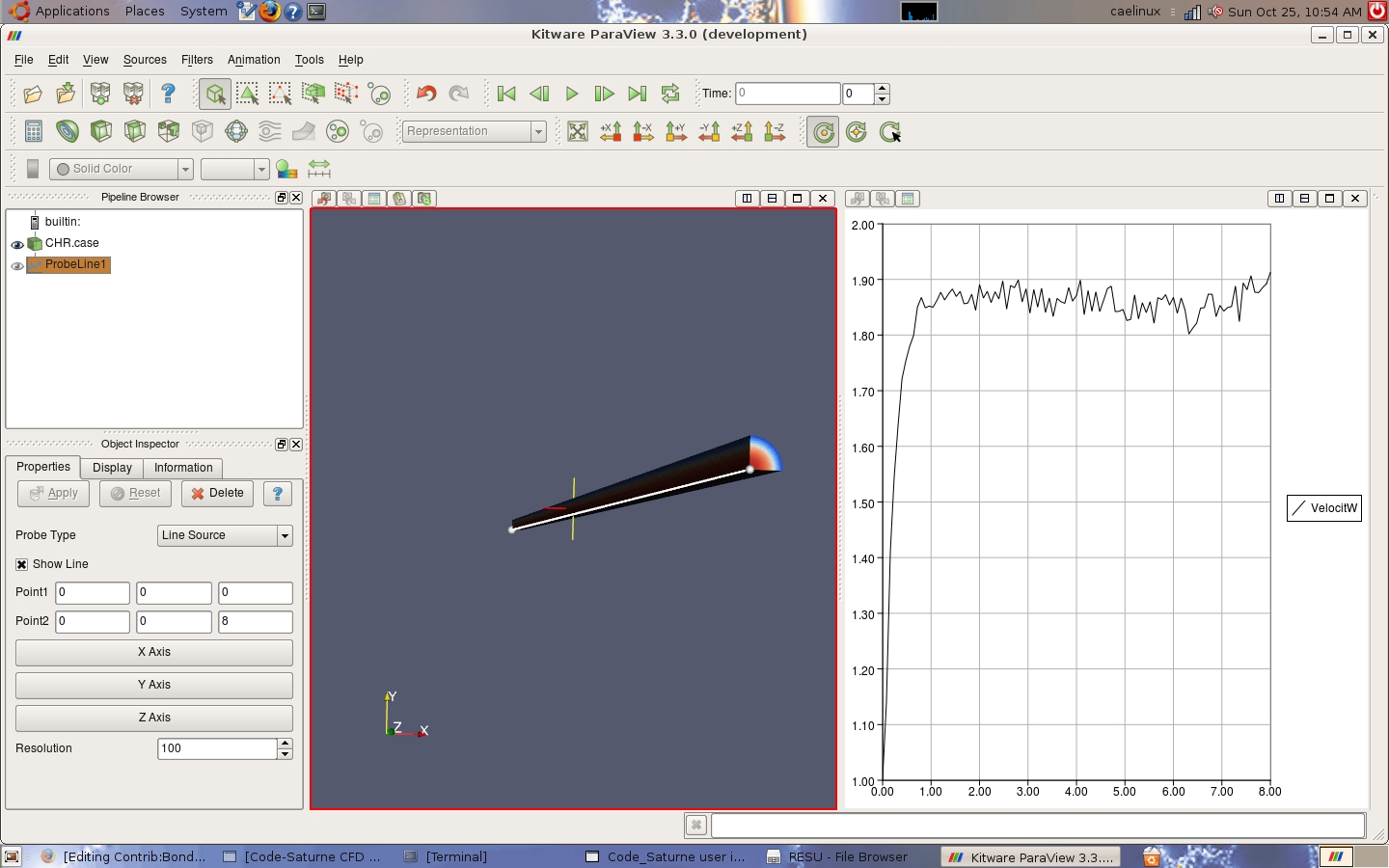The width and height of the screenshot is (1389, 868).
Task: Switch to the Information tab
Action: click(183, 468)
